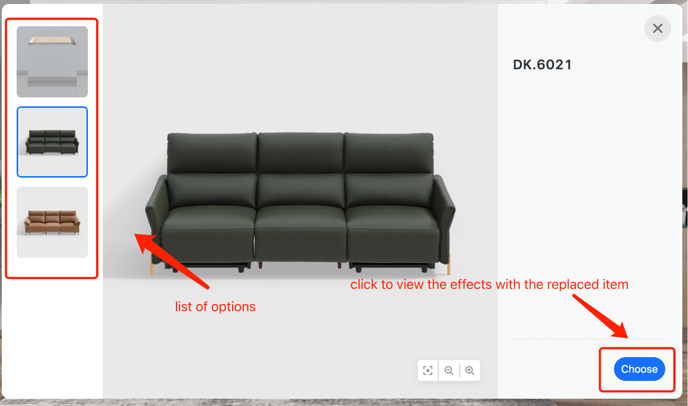Click the fit-to-view icon in preview toolbar
Image resolution: width=688 pixels, height=406 pixels.
point(428,370)
